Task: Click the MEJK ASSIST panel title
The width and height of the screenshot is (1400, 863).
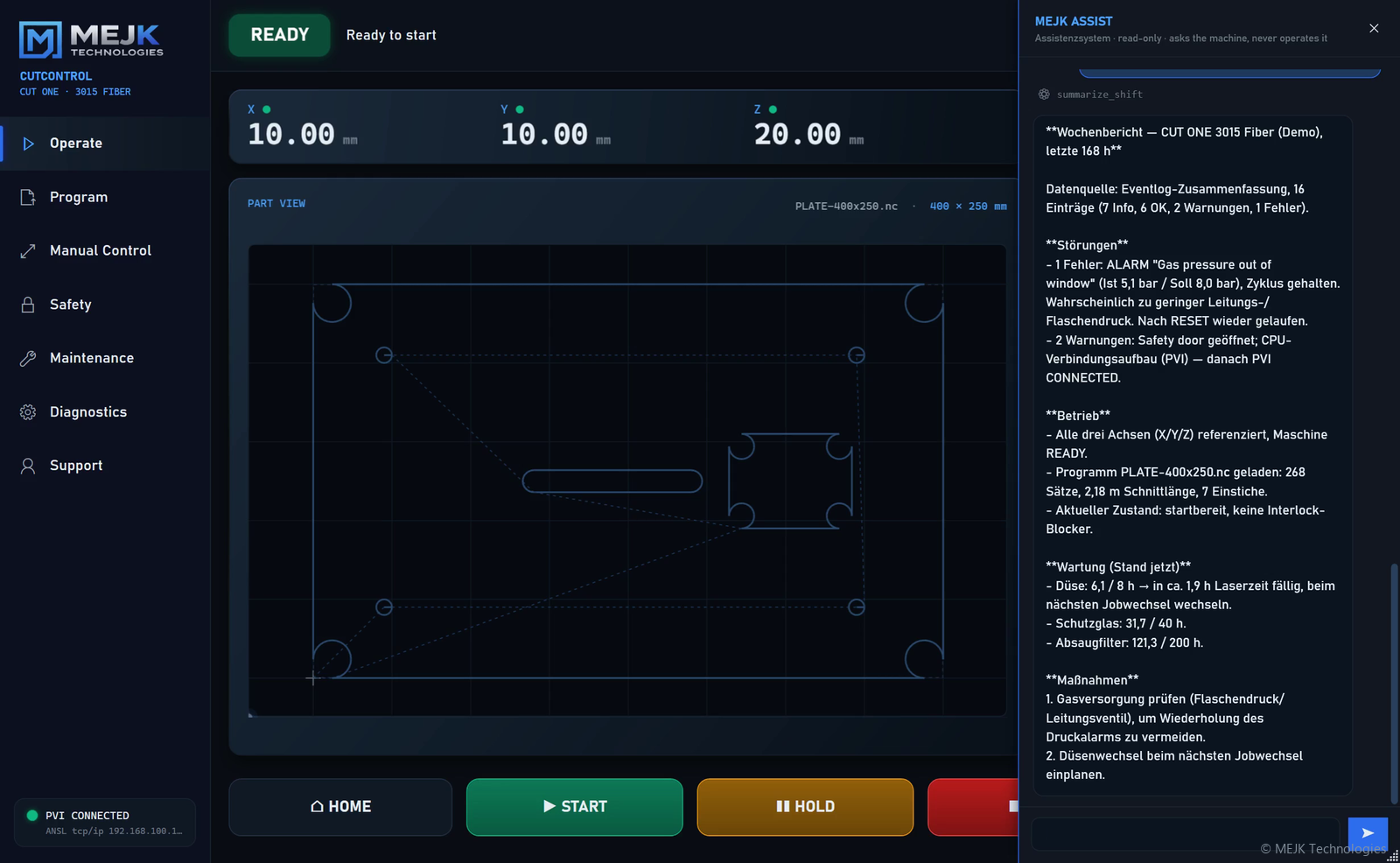Action: pos(1074,21)
